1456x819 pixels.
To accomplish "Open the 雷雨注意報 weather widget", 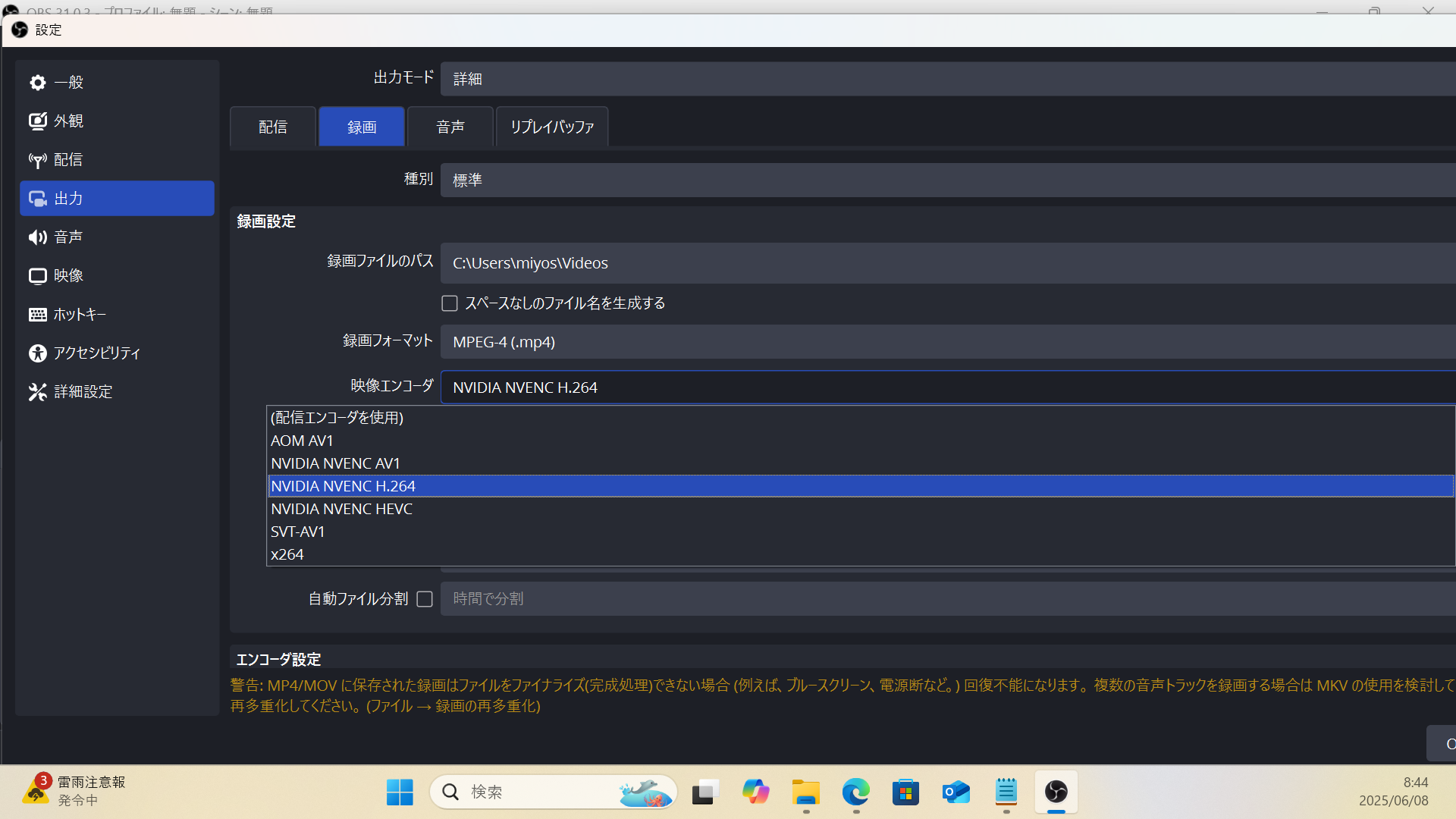I will [74, 791].
